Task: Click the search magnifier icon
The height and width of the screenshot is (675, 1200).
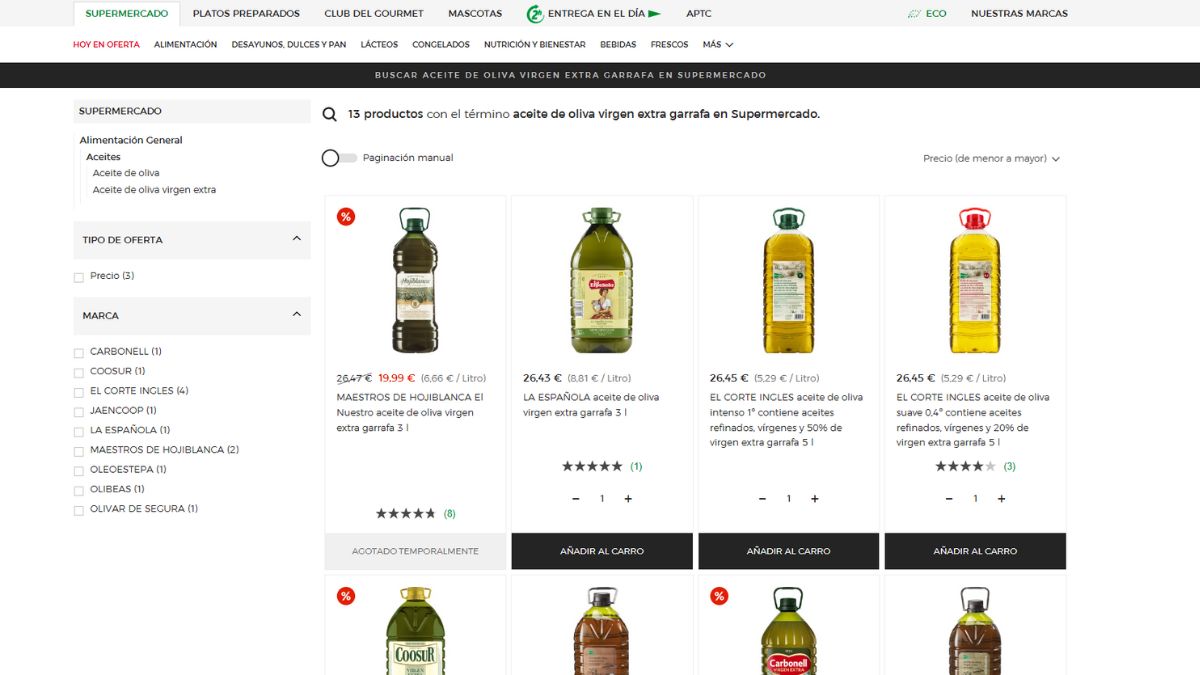Action: click(x=329, y=114)
